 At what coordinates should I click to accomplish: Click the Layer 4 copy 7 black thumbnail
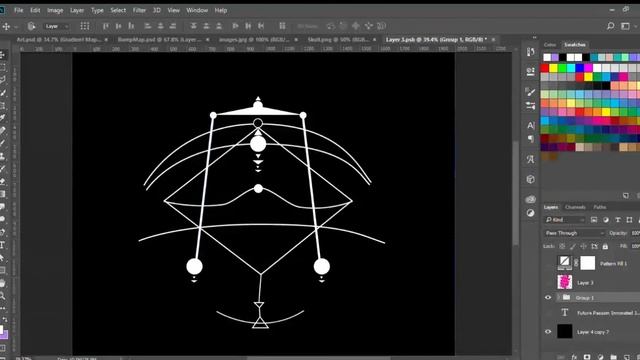click(x=564, y=331)
